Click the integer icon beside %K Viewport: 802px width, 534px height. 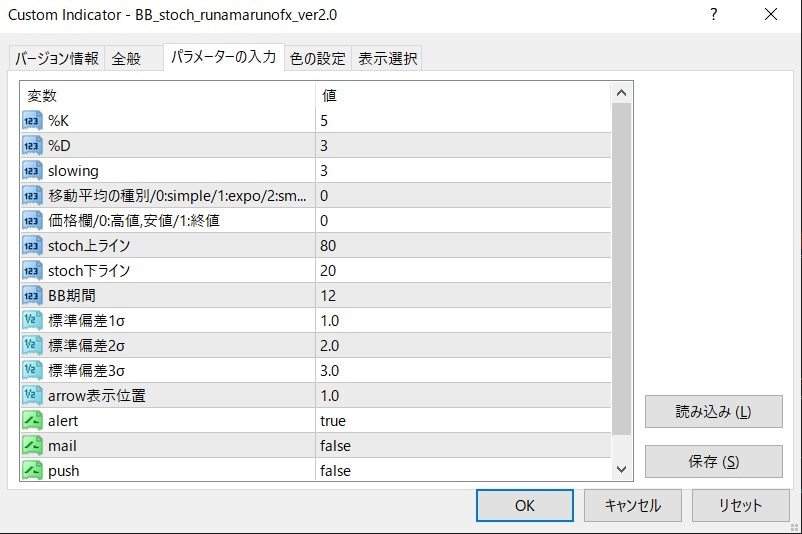tap(32, 121)
